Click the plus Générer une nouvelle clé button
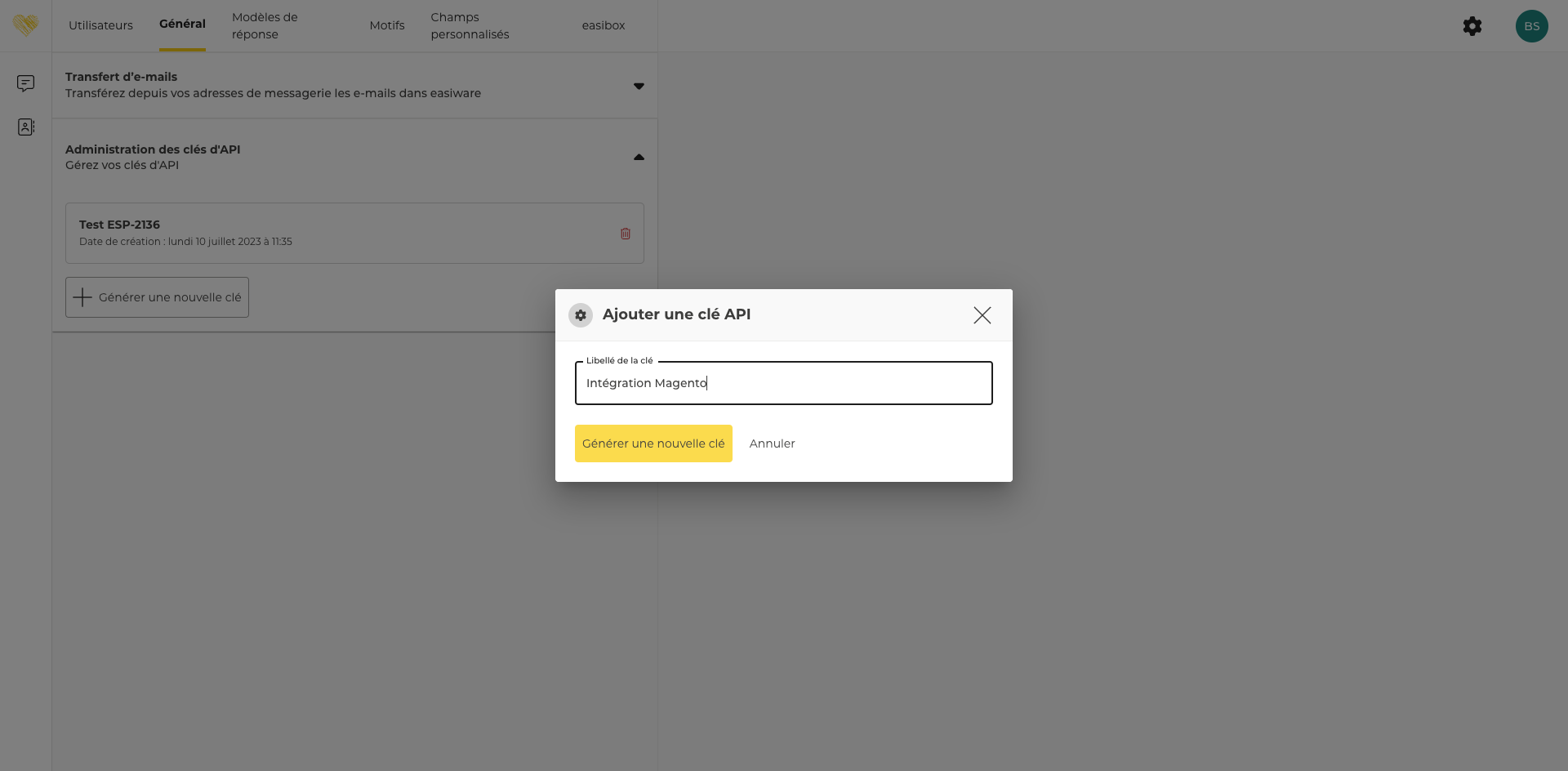1568x771 pixels. (157, 297)
